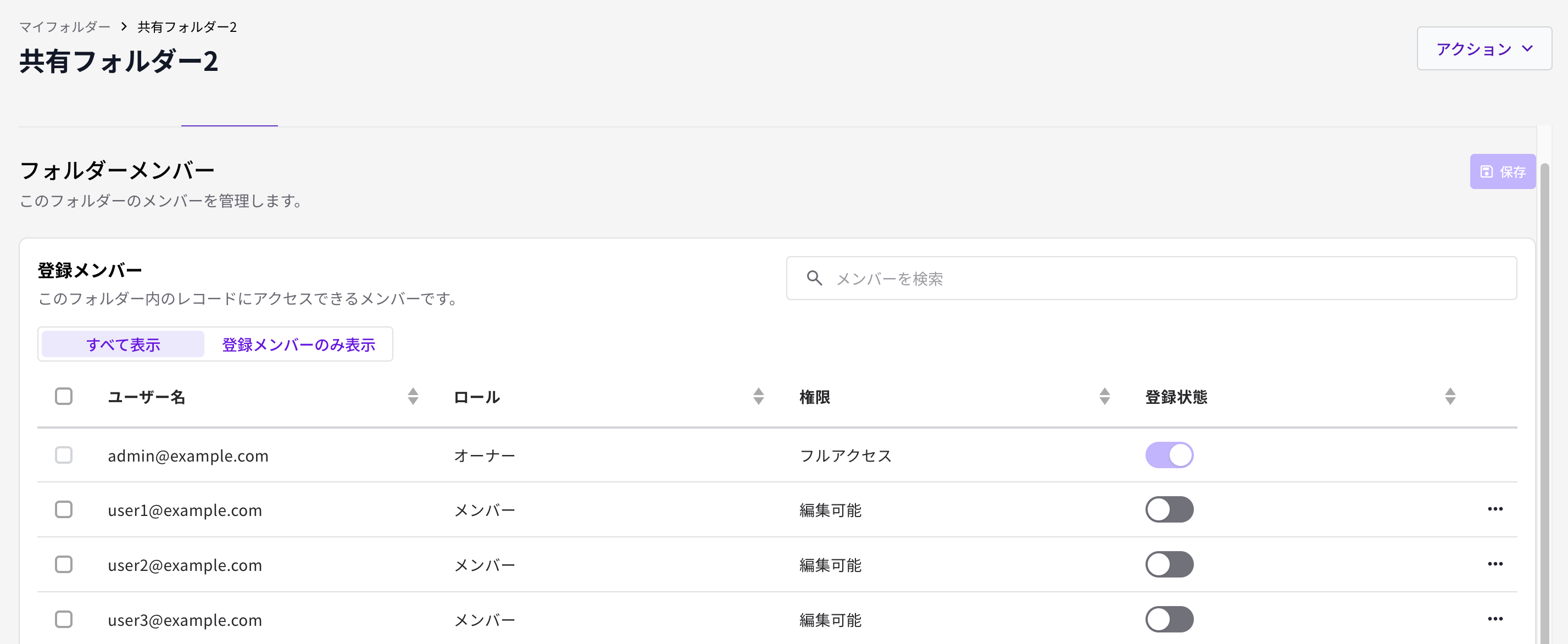The width and height of the screenshot is (1568, 644).
Task: Open the アクション dropdown menu
Action: (x=1484, y=48)
